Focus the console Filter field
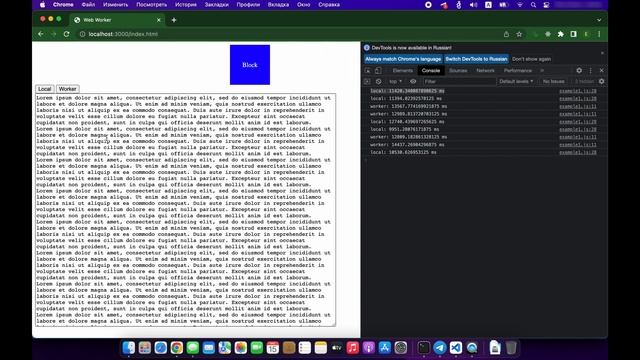This screenshot has width=640, height=360. pos(459,82)
